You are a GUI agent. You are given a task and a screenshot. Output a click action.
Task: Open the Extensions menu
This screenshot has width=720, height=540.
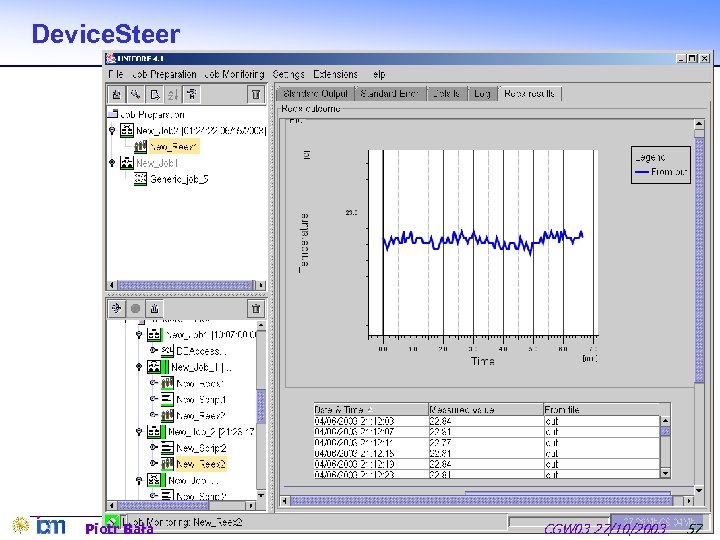pos(336,74)
